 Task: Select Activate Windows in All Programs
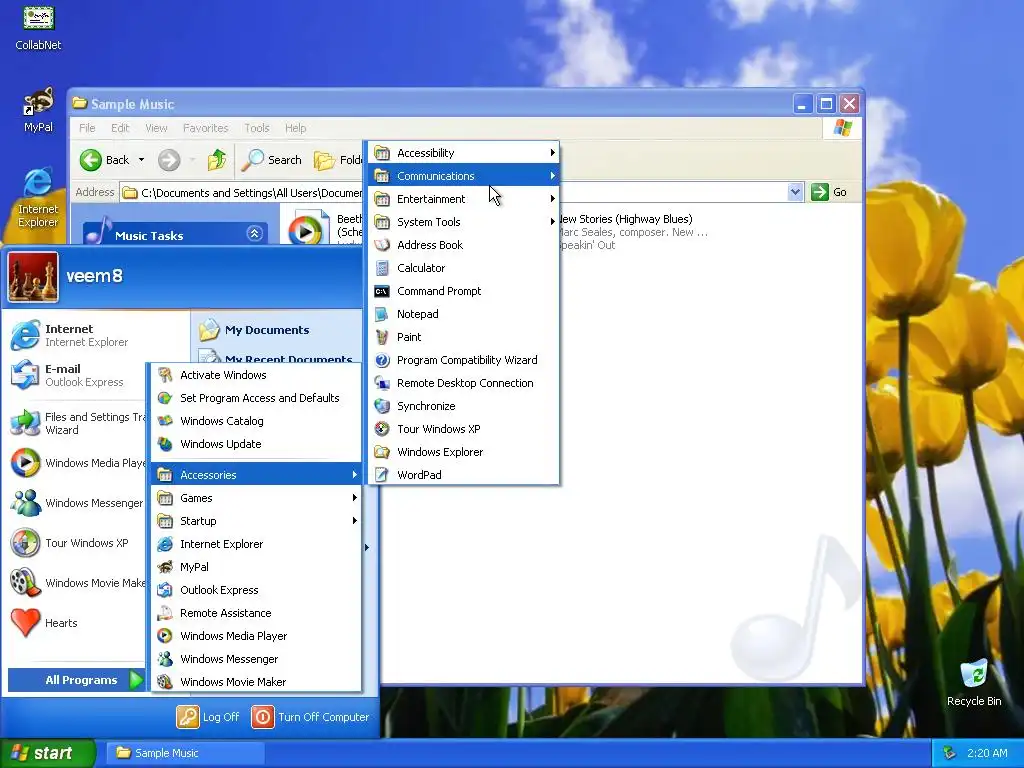tap(256, 375)
